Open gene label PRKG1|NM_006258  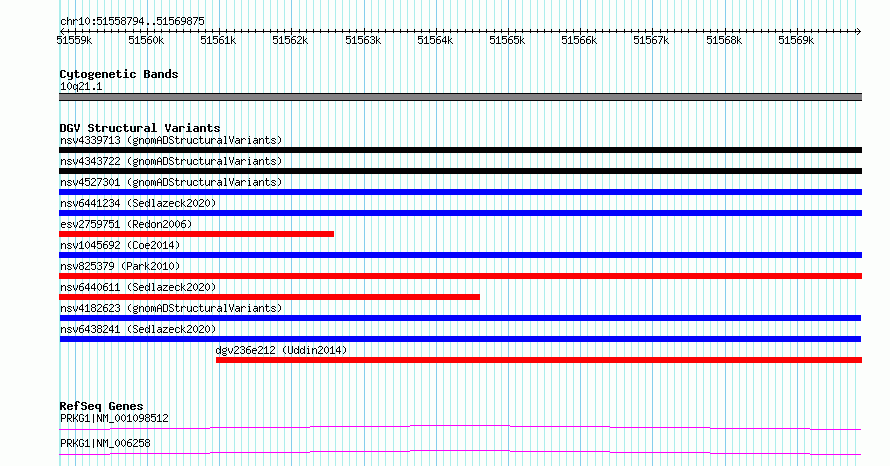105,443
